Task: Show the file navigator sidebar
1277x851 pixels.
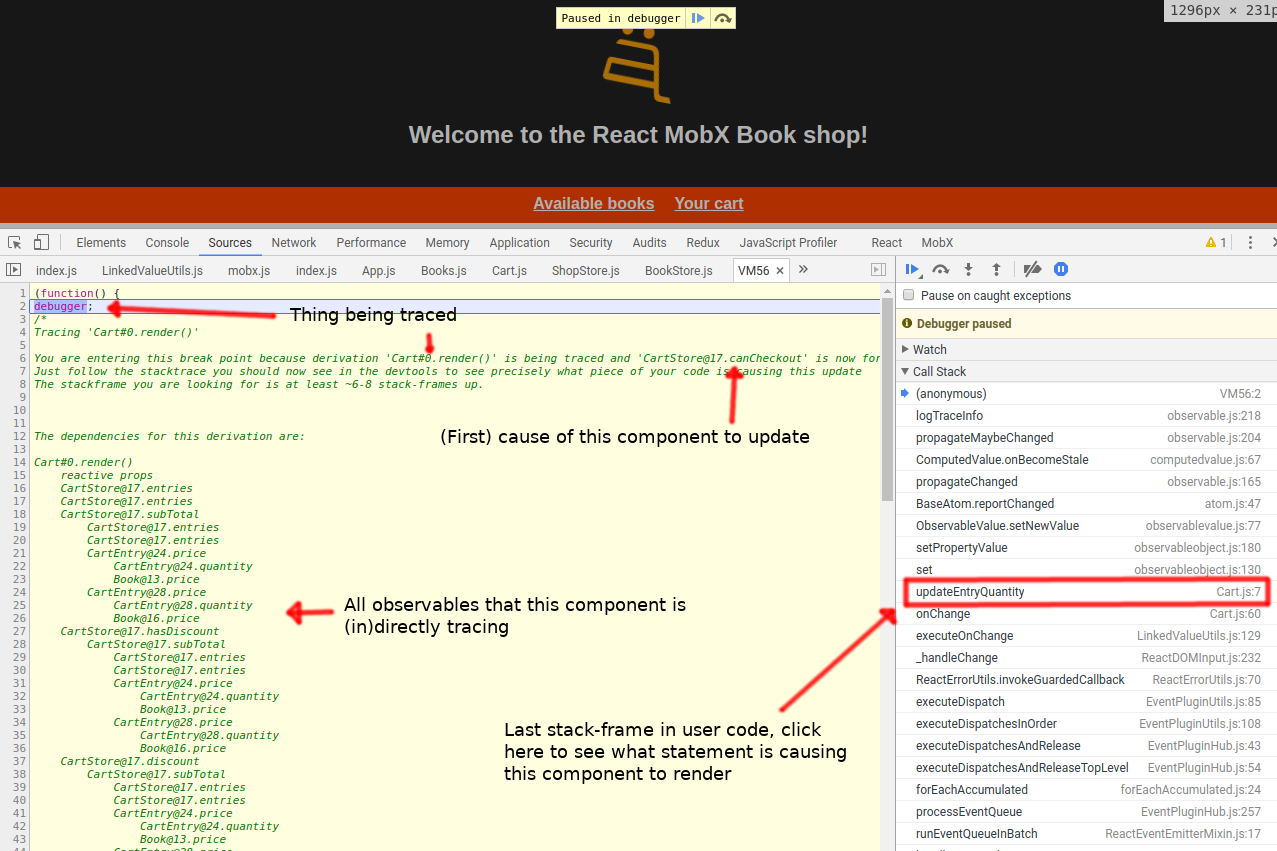Action: click(x=14, y=270)
